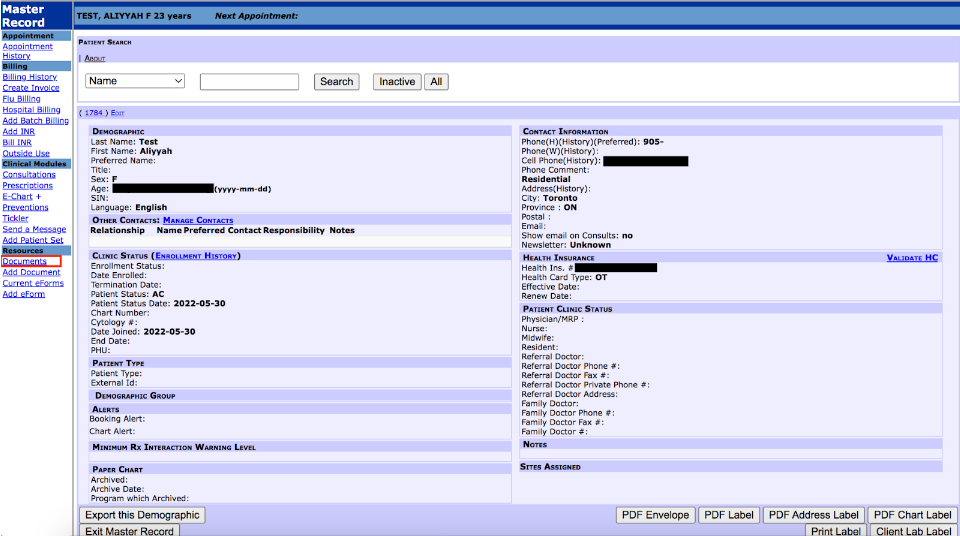Click City value Toronto
This screenshot has height=536, width=960.
pos(560,198)
